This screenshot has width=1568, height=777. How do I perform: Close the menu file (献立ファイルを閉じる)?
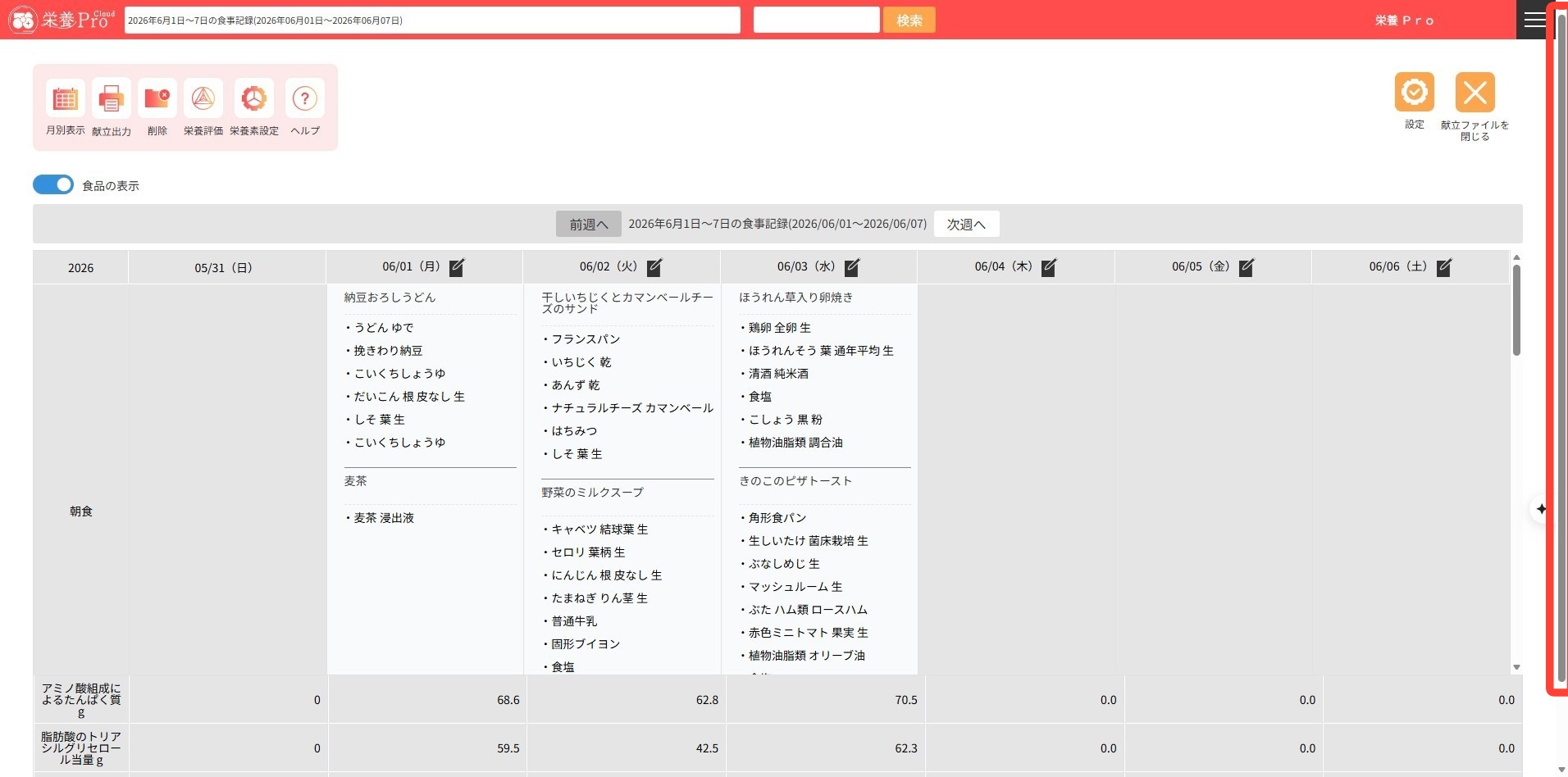click(1475, 92)
